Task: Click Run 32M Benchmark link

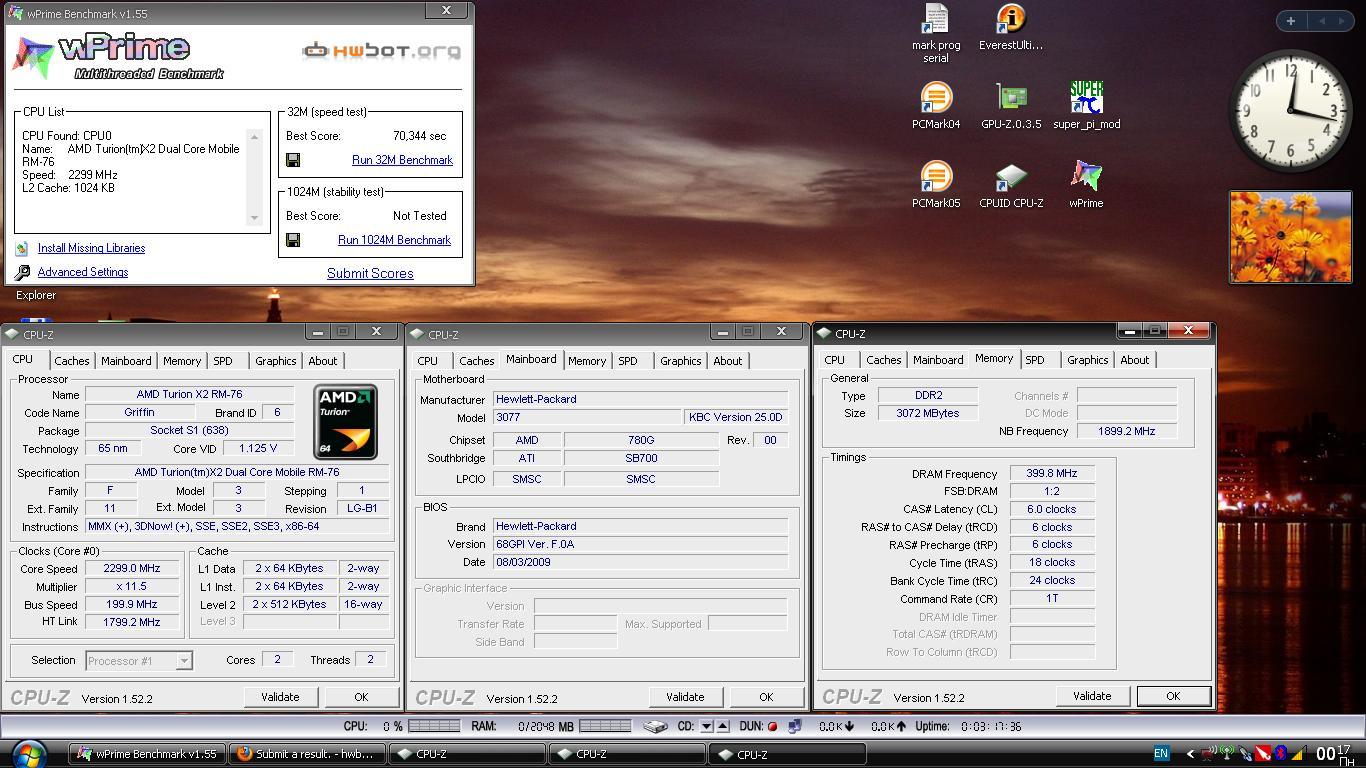Action: [x=402, y=160]
